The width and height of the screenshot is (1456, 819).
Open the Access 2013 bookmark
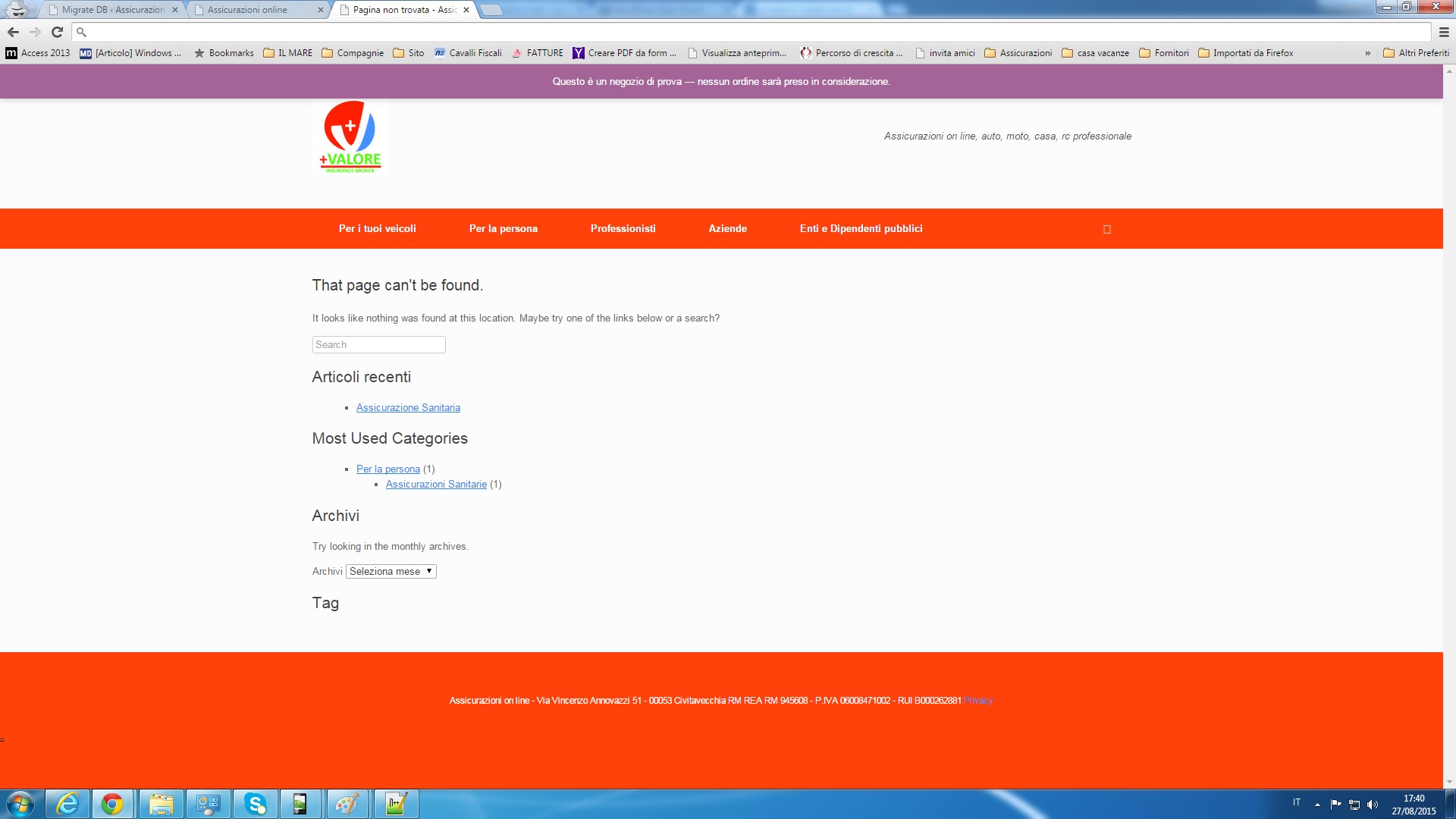point(38,53)
